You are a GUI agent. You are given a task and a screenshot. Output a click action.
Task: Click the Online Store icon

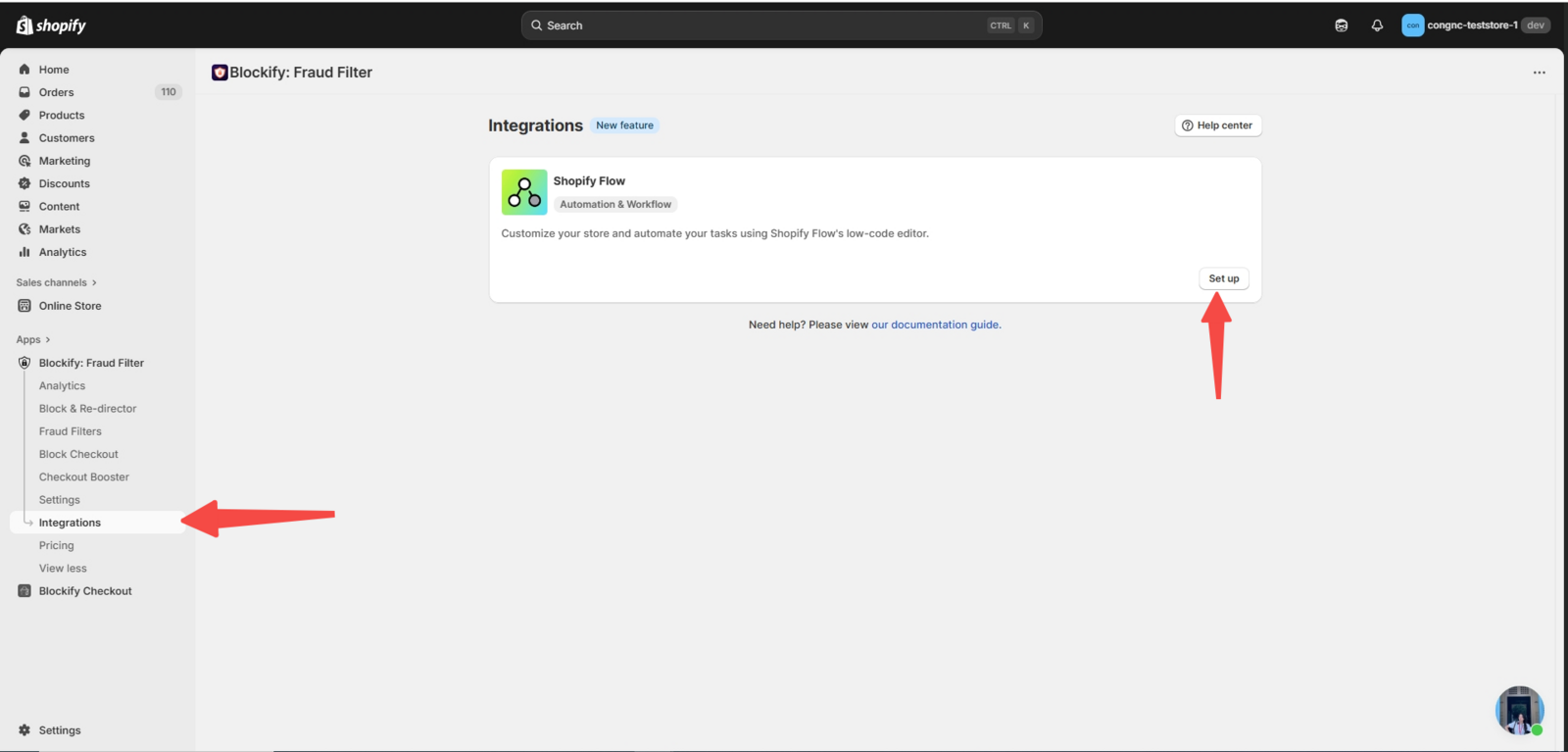[24, 306]
